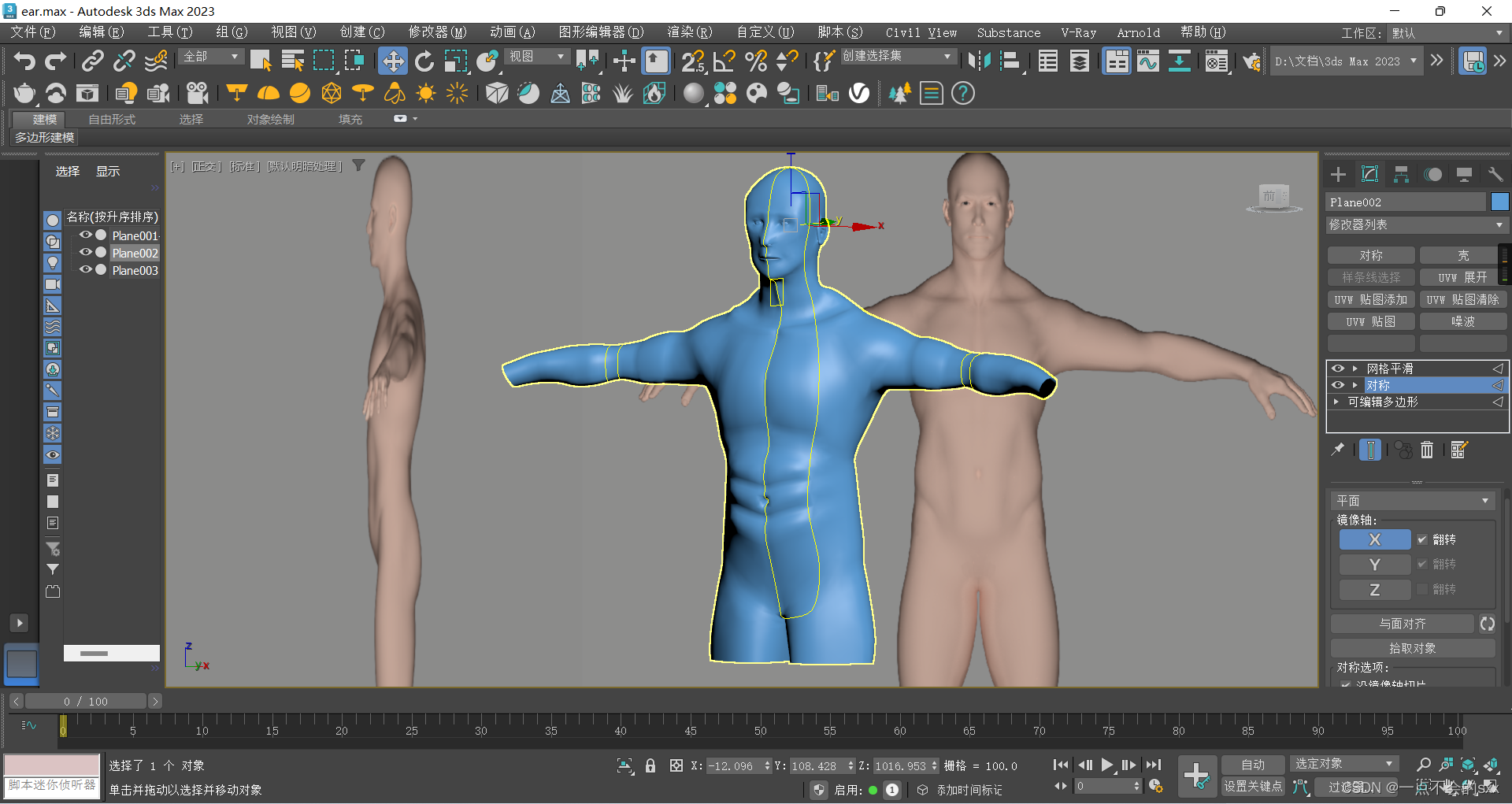Click the Plane002 object name field
The width and height of the screenshot is (1512, 804).
(1406, 202)
